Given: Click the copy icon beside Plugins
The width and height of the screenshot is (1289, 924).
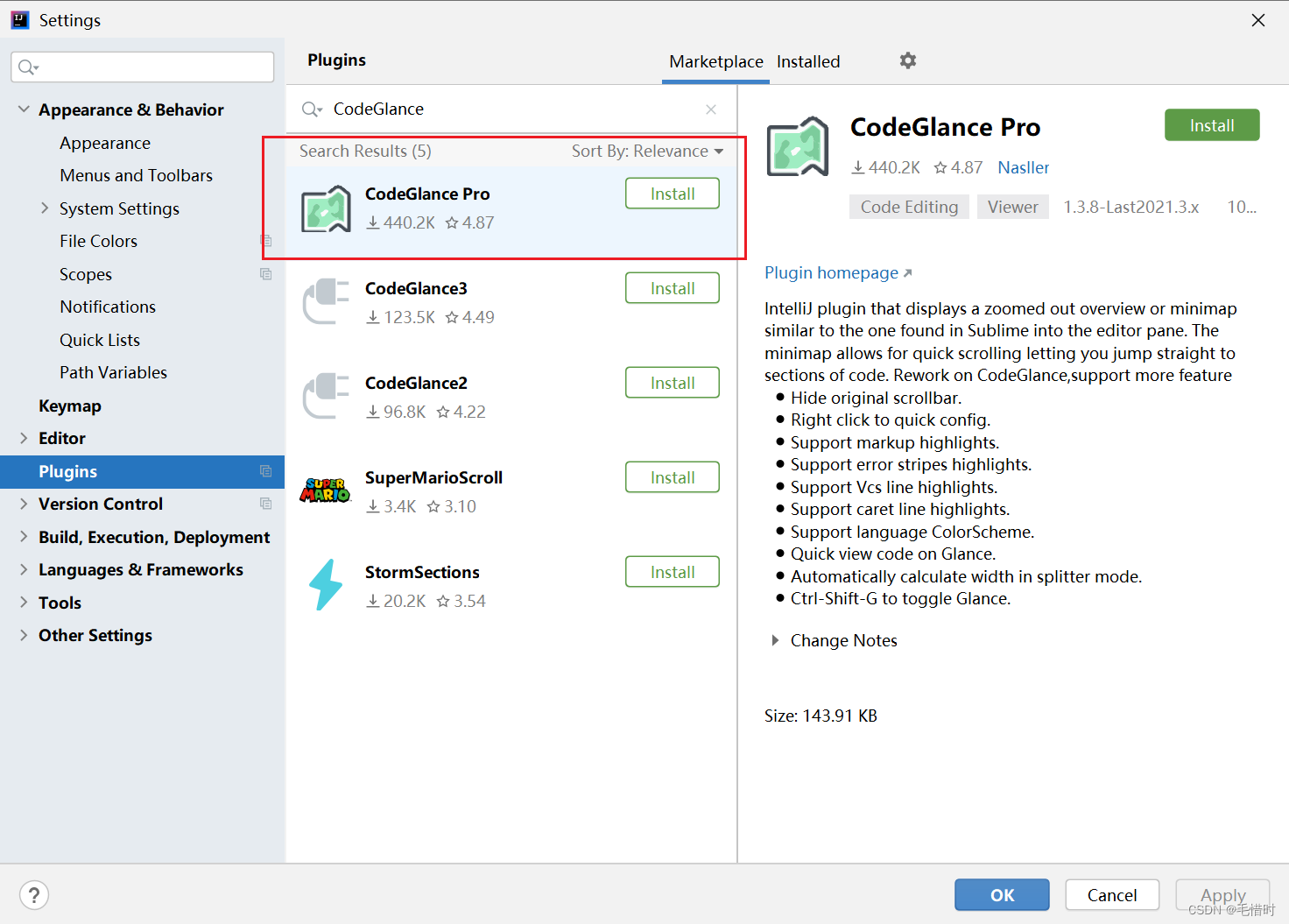Looking at the screenshot, I should [266, 471].
